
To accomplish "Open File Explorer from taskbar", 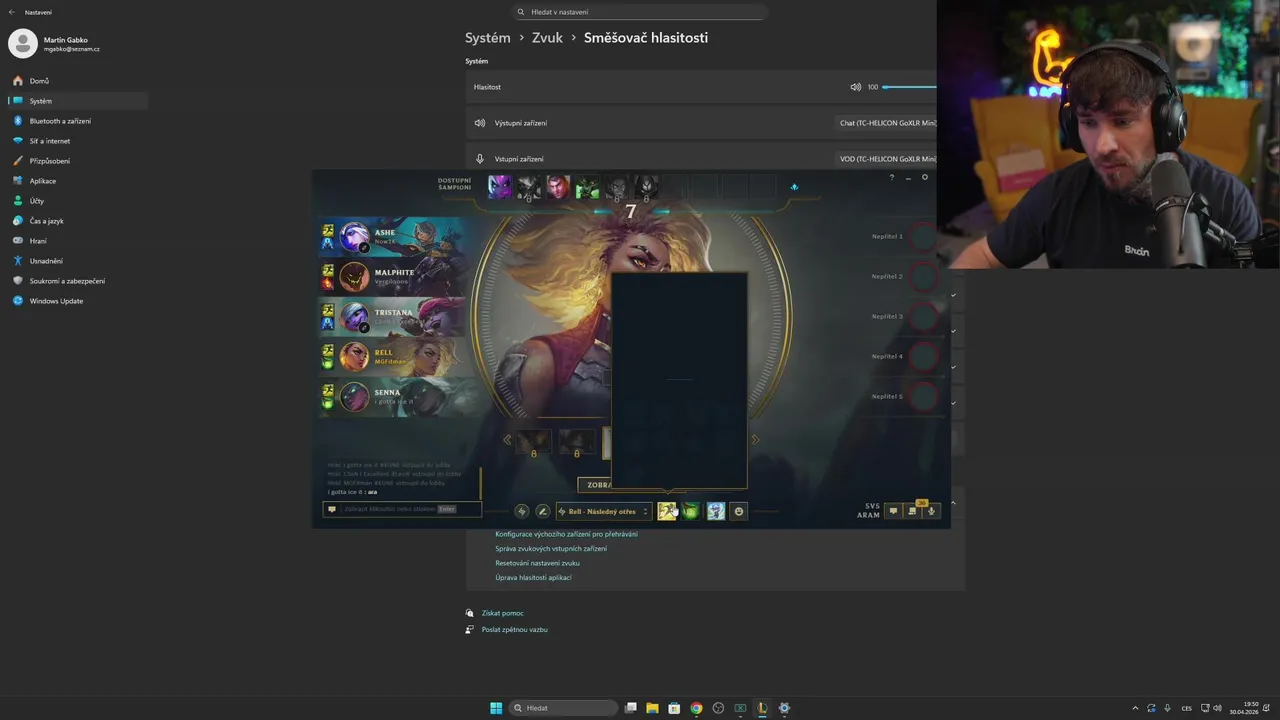I will point(652,708).
